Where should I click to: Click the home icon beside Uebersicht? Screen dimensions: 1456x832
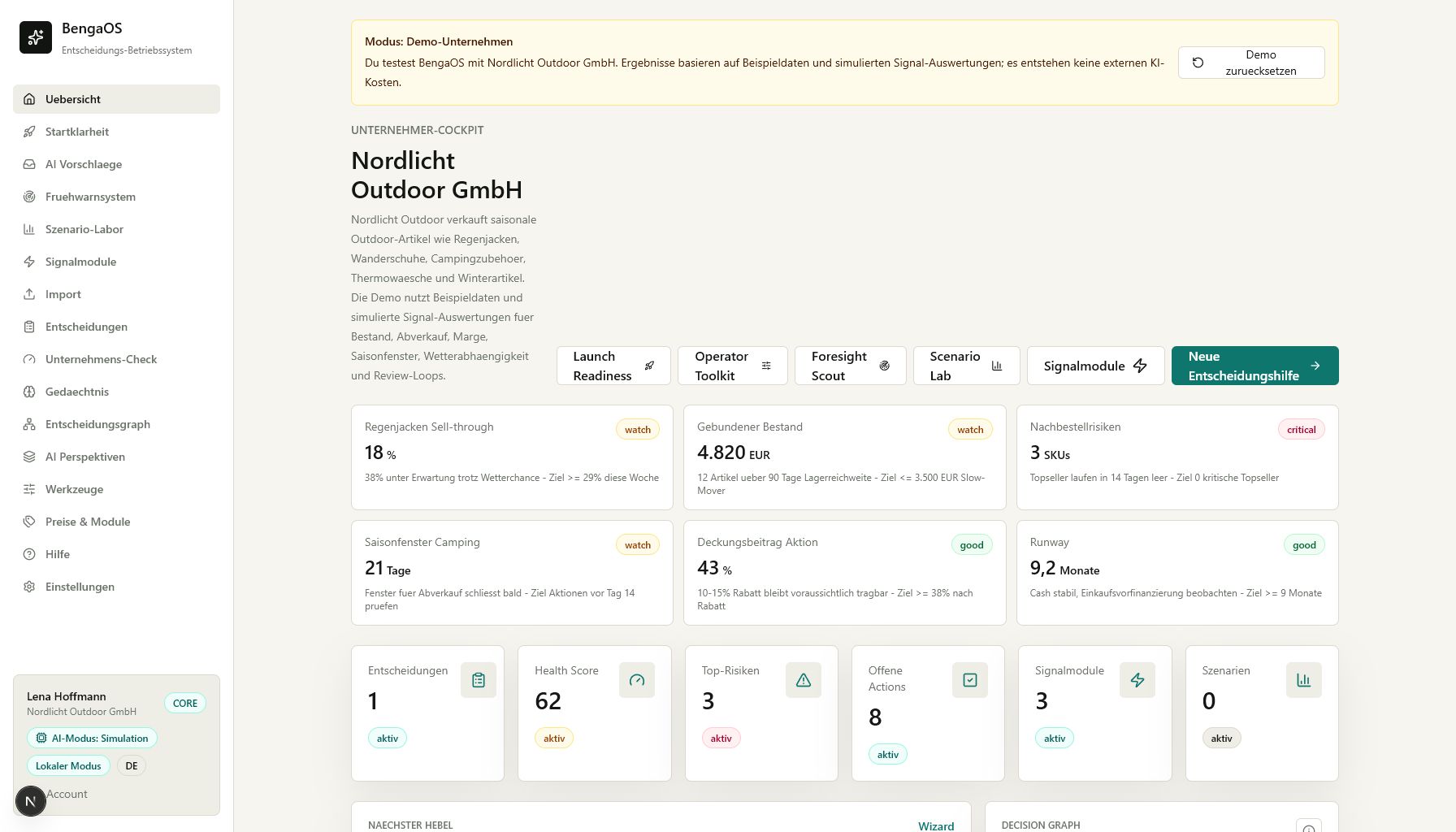click(x=29, y=99)
